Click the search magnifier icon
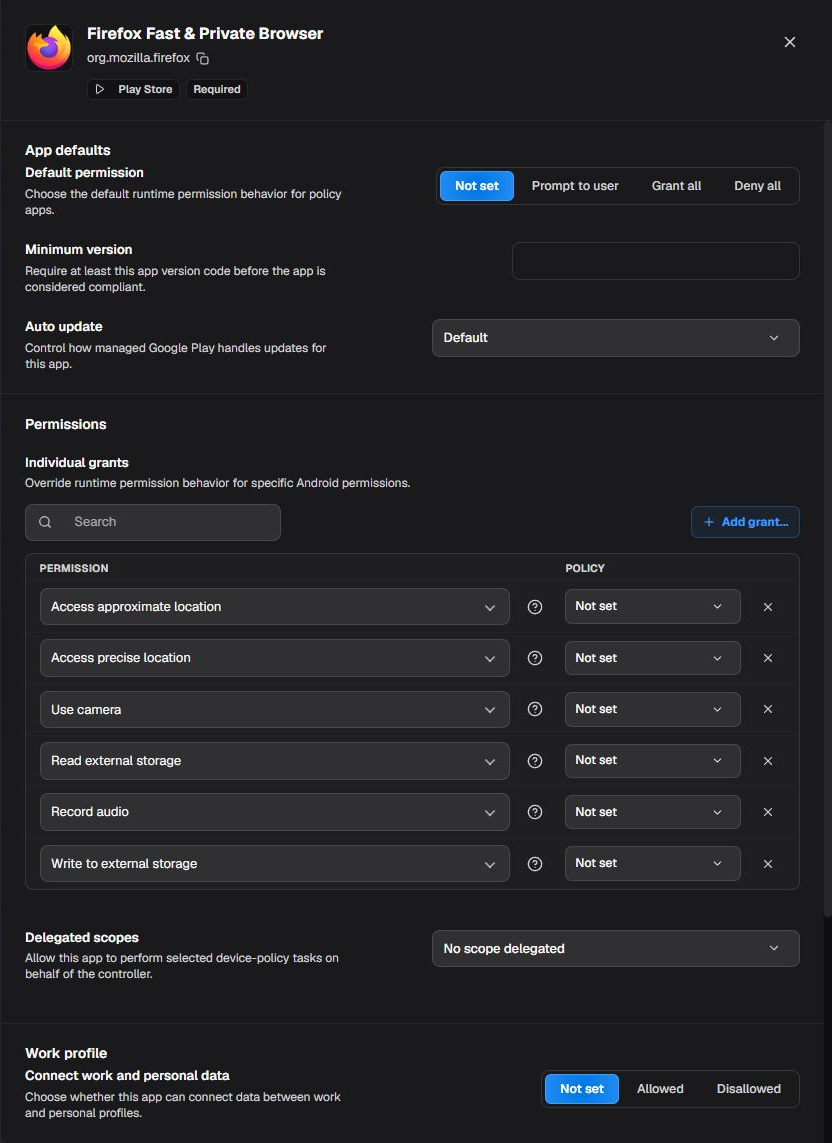Image resolution: width=832 pixels, height=1143 pixels. pyautogui.click(x=45, y=522)
